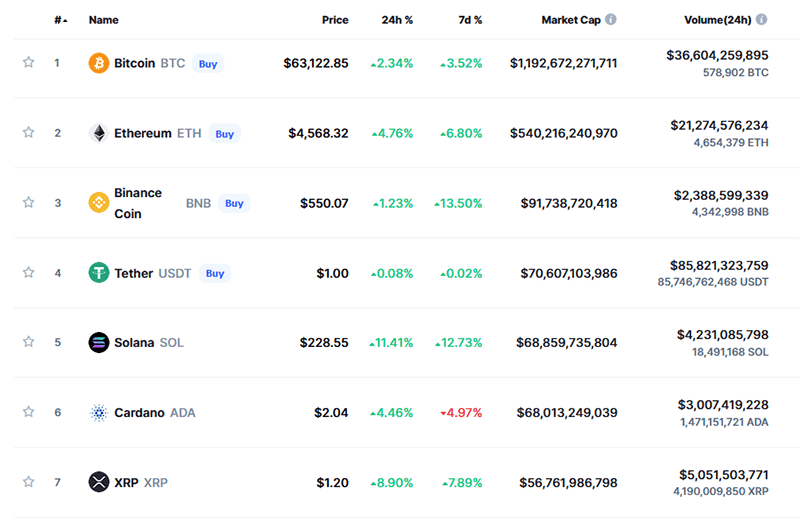800x523 pixels.
Task: Open the Tether name link
Action: click(134, 273)
